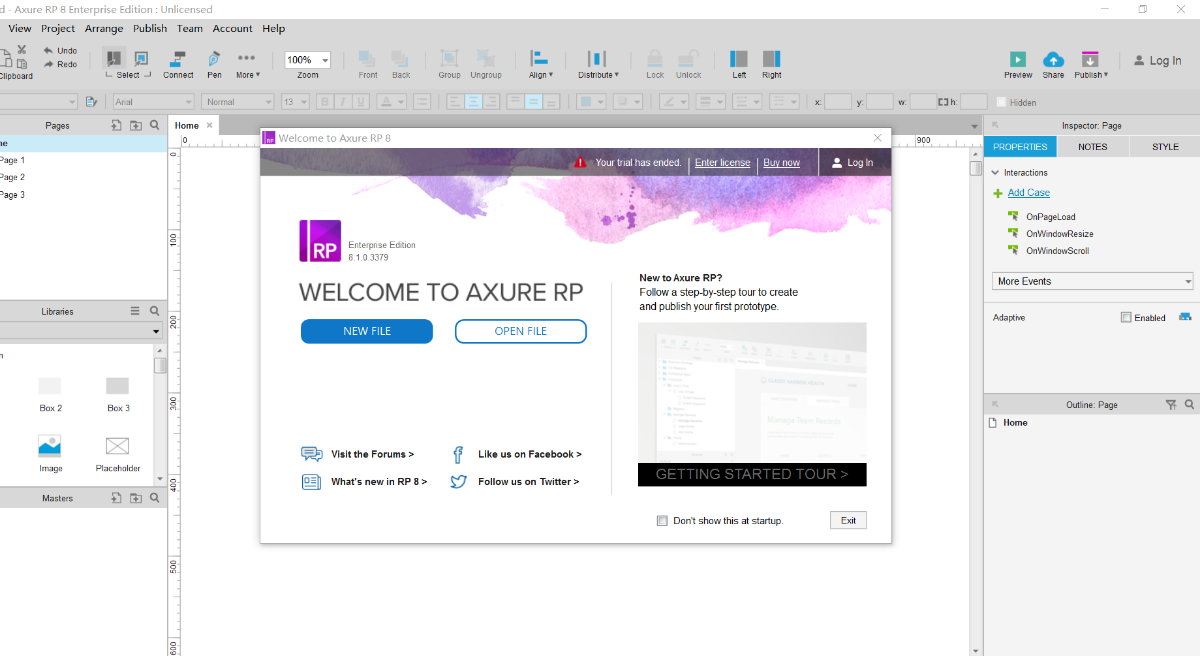This screenshot has width=1200, height=656.
Task: Open the Publish dropdown button
Action: tap(1091, 64)
